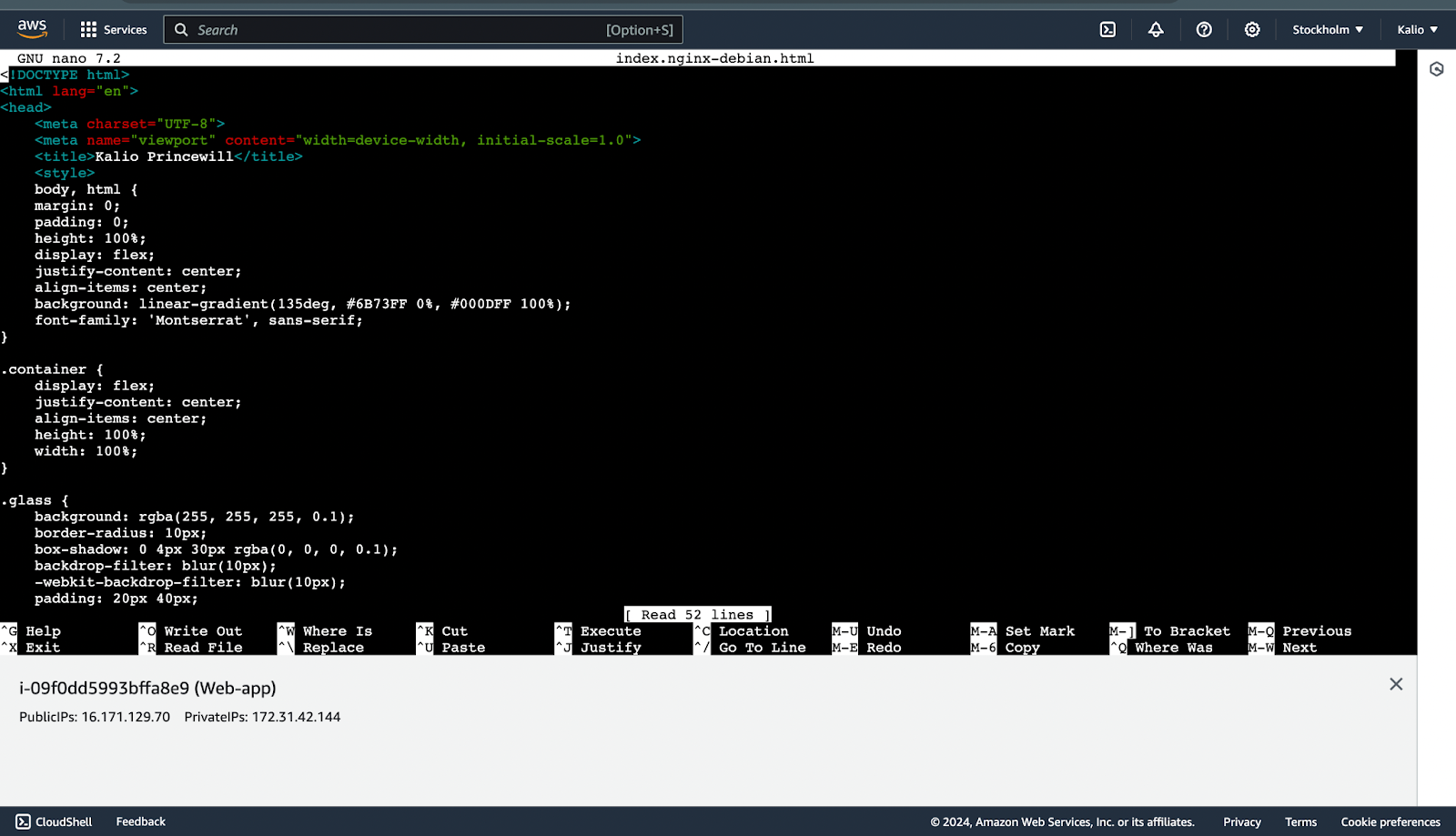Open the help question mark menu
This screenshot has height=836, width=1456.
tap(1204, 30)
